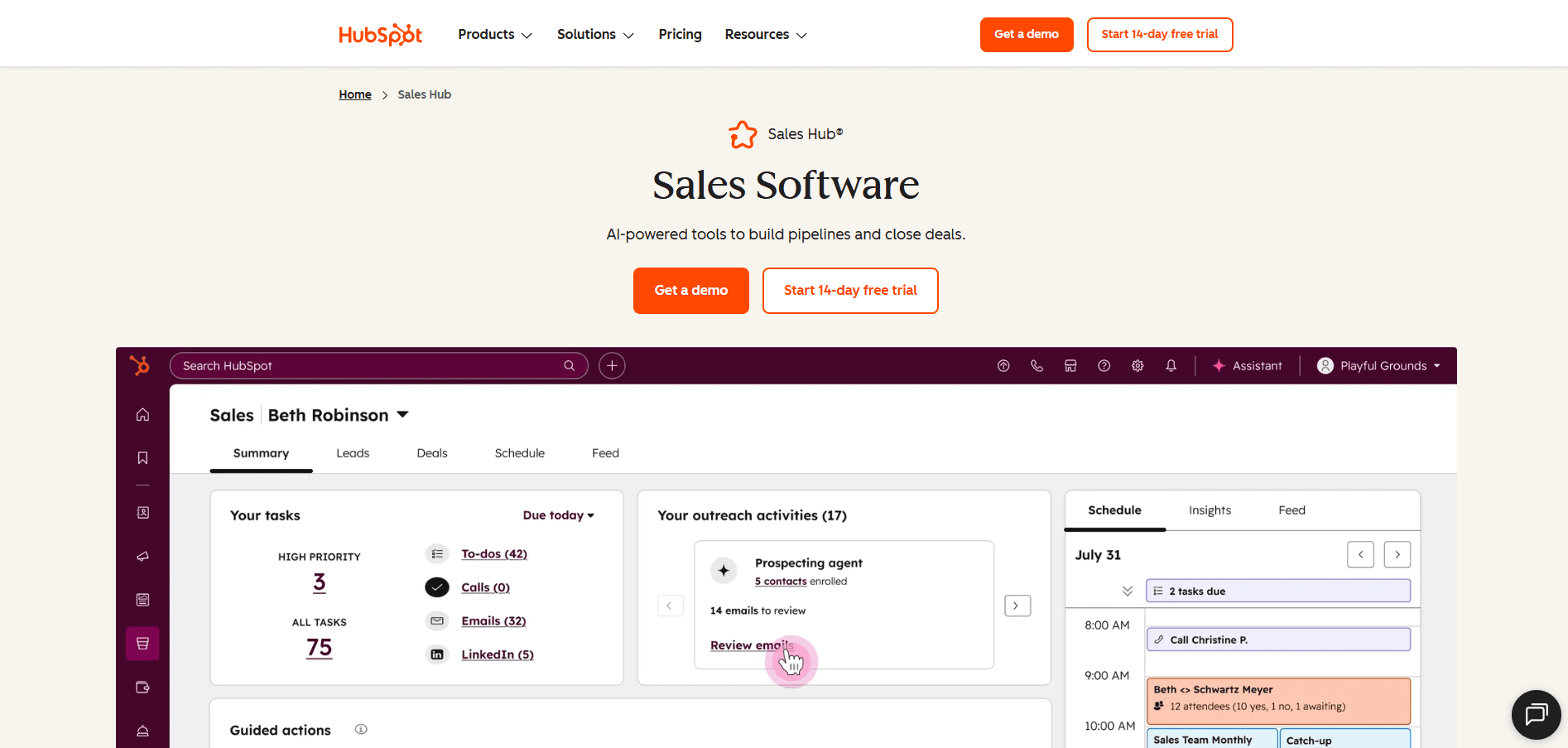Open the Schedule tab under Beth Robinson

point(520,453)
